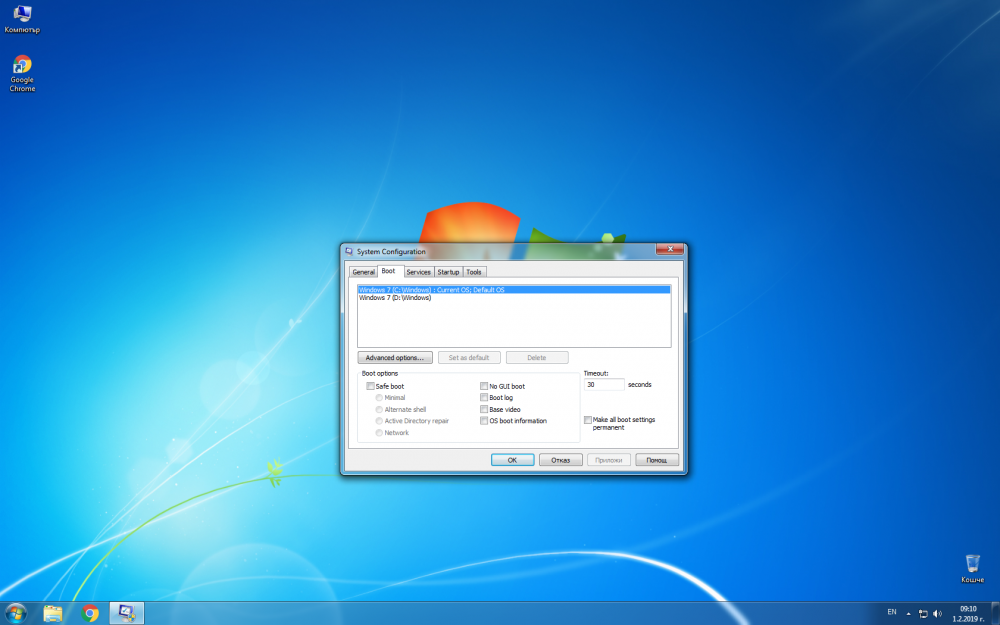Check the Base video option

(484, 409)
